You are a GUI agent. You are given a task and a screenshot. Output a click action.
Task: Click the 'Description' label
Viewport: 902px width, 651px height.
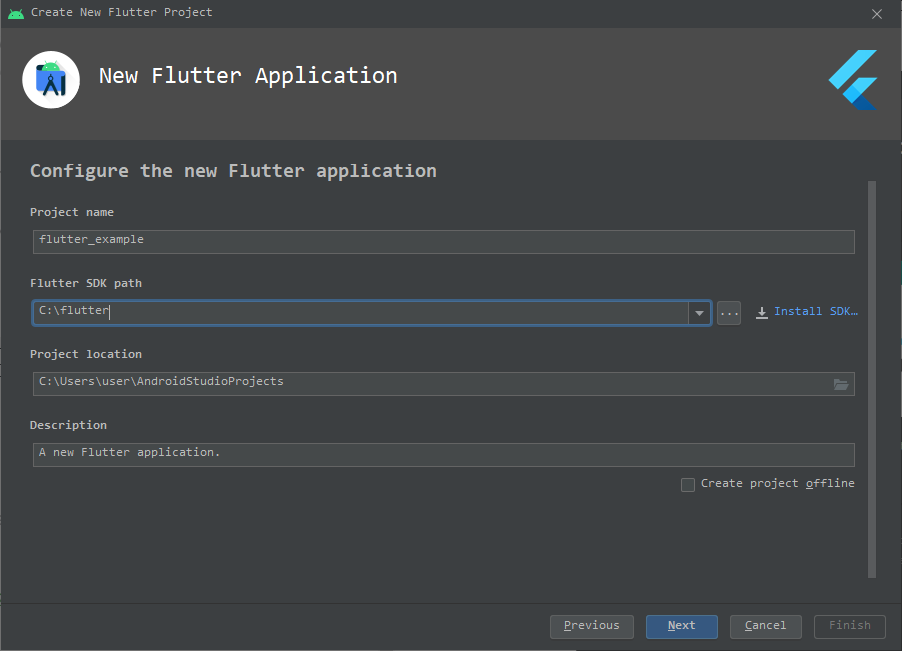(68, 425)
